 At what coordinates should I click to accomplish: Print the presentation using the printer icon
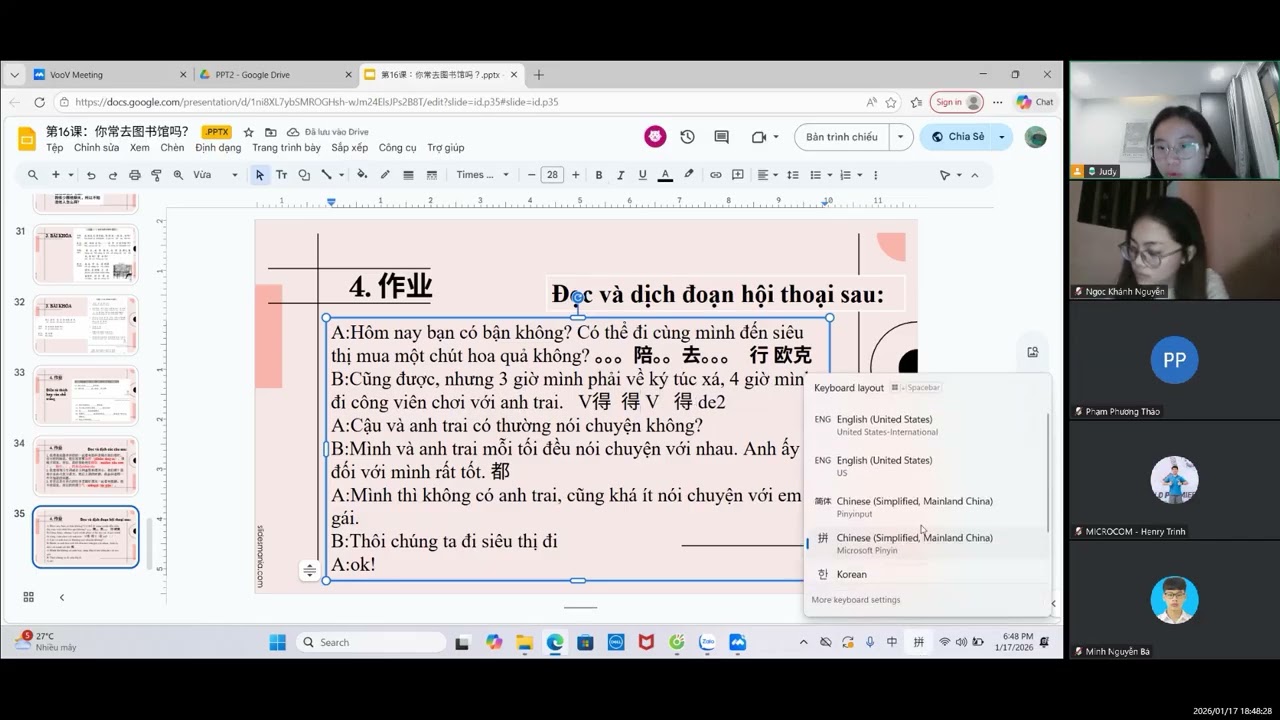pyautogui.click(x=134, y=175)
